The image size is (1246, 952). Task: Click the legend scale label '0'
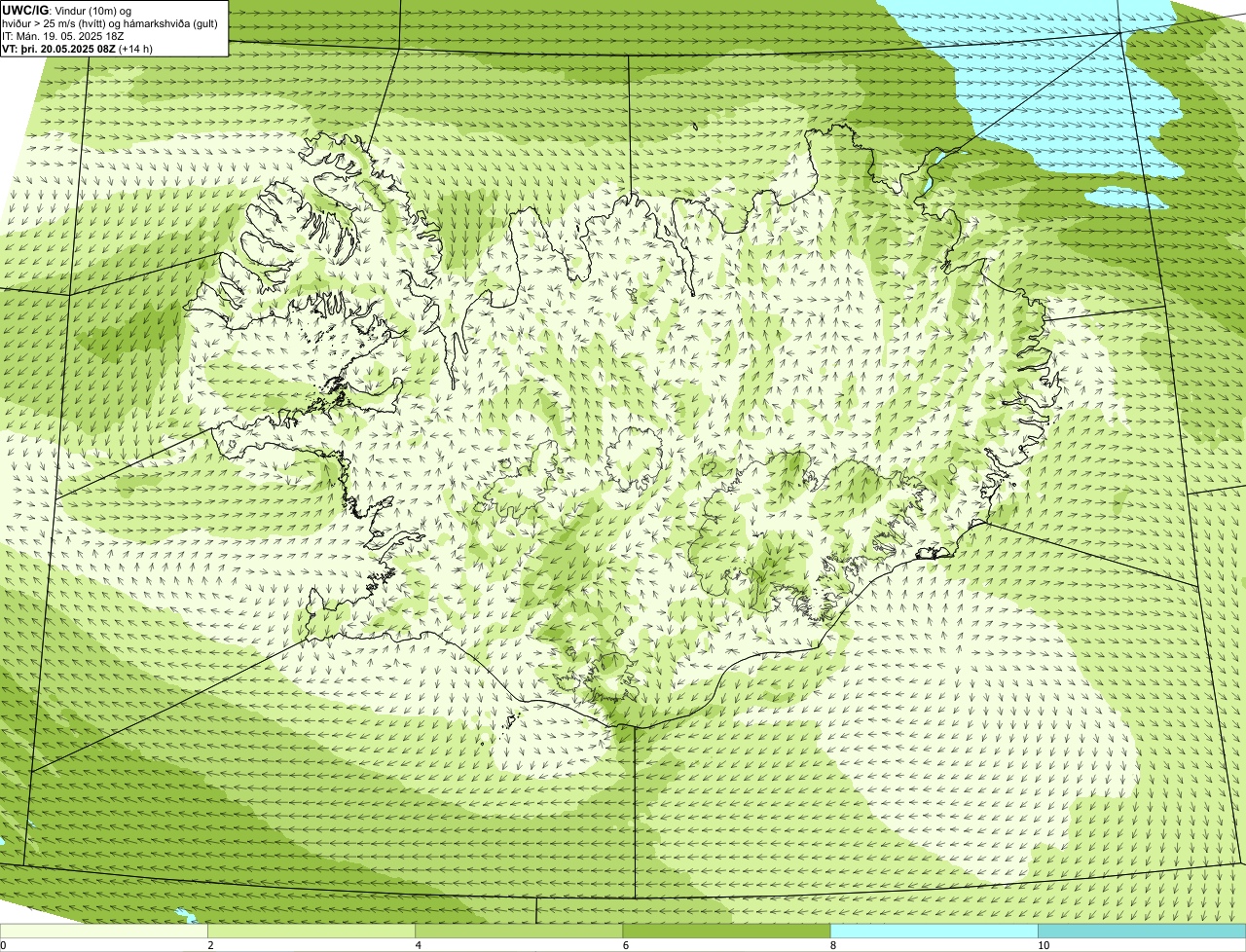[3, 945]
